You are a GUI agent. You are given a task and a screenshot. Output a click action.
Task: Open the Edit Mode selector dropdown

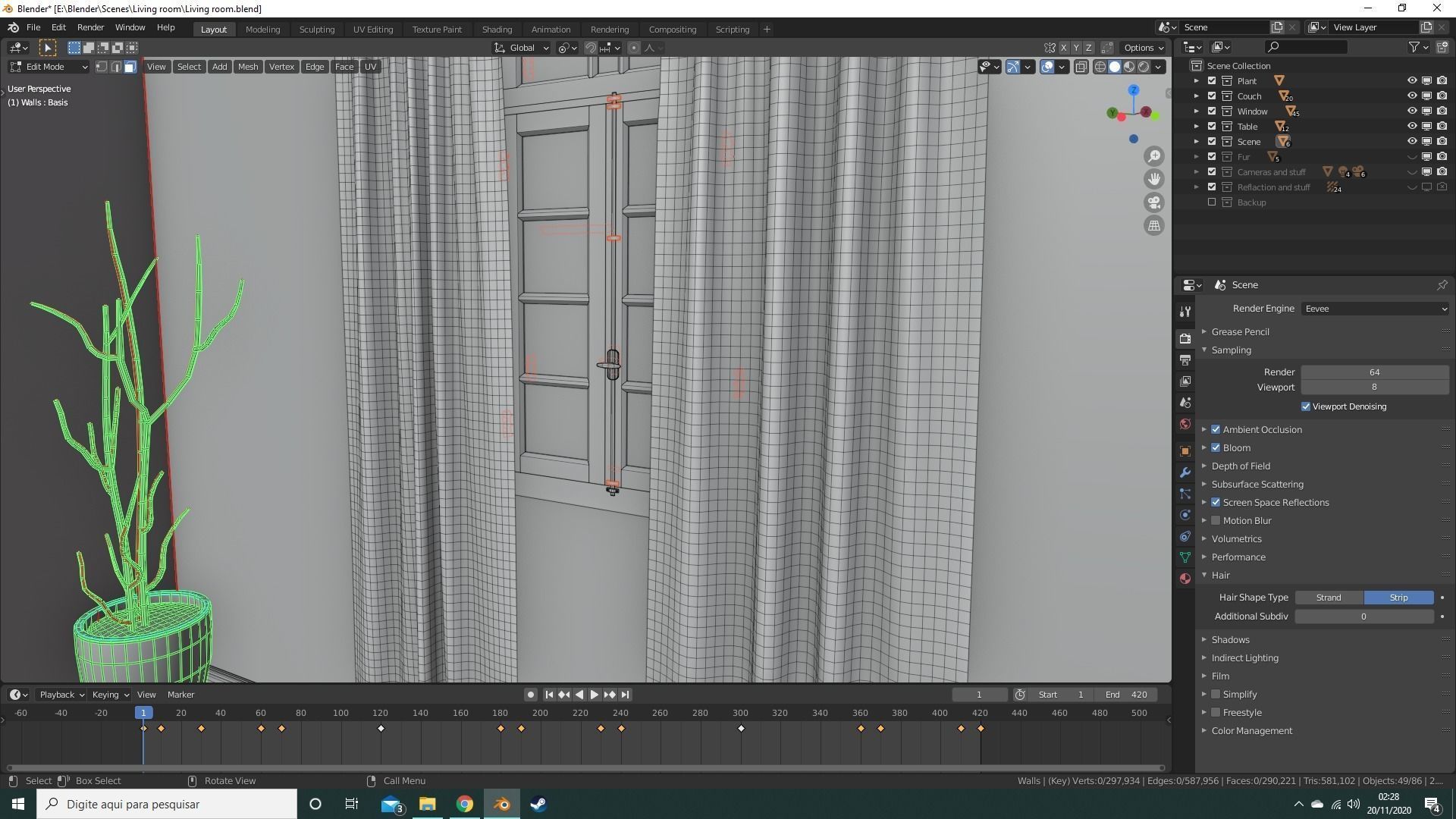pyautogui.click(x=49, y=67)
